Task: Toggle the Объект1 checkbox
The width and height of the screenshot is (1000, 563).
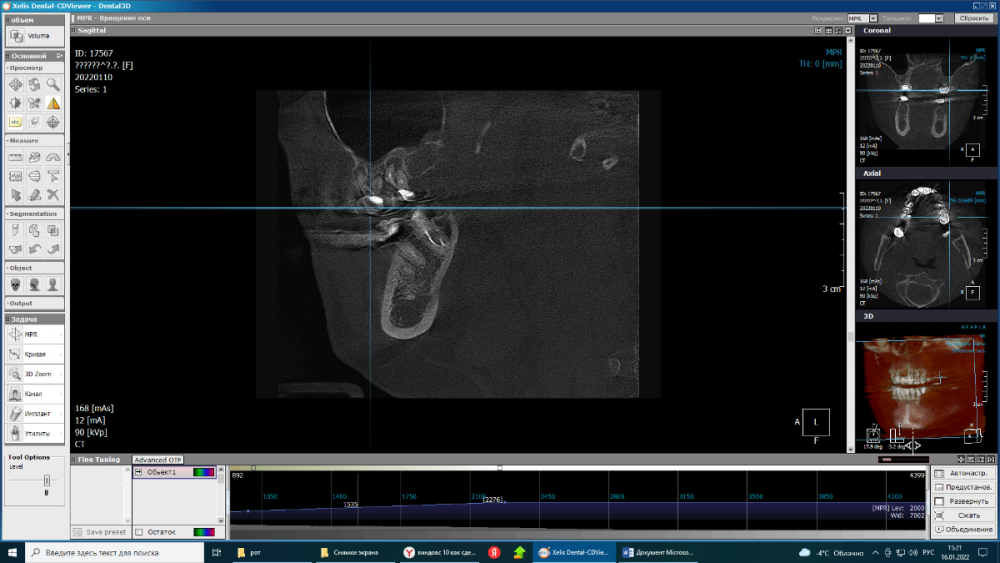Action: pyautogui.click(x=139, y=472)
